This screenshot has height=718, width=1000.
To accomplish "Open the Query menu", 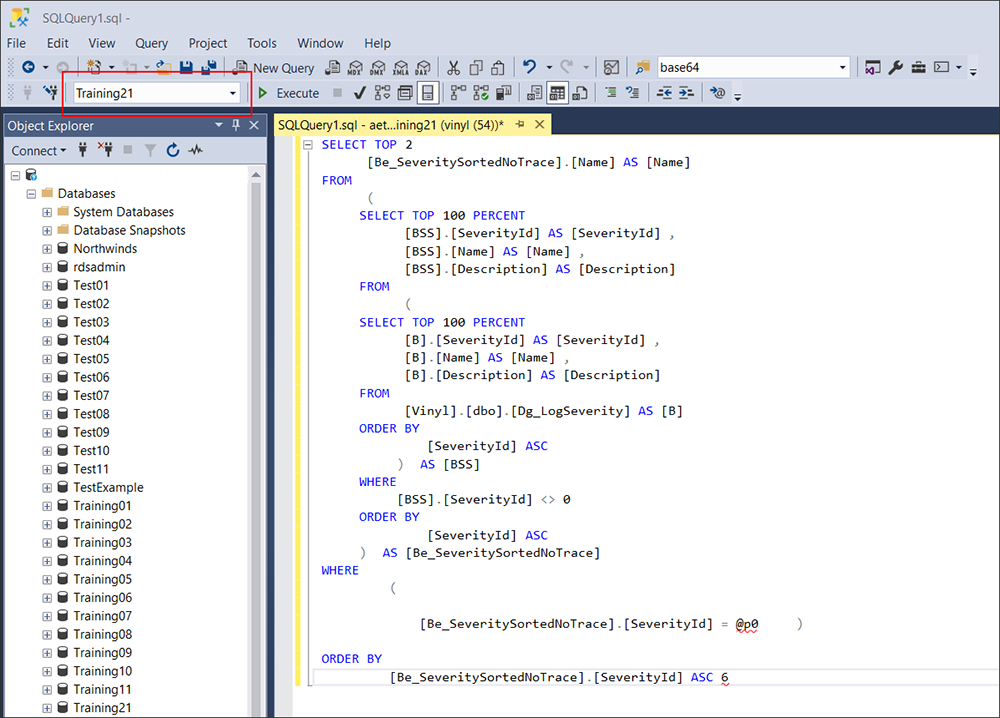I will pyautogui.click(x=151, y=43).
